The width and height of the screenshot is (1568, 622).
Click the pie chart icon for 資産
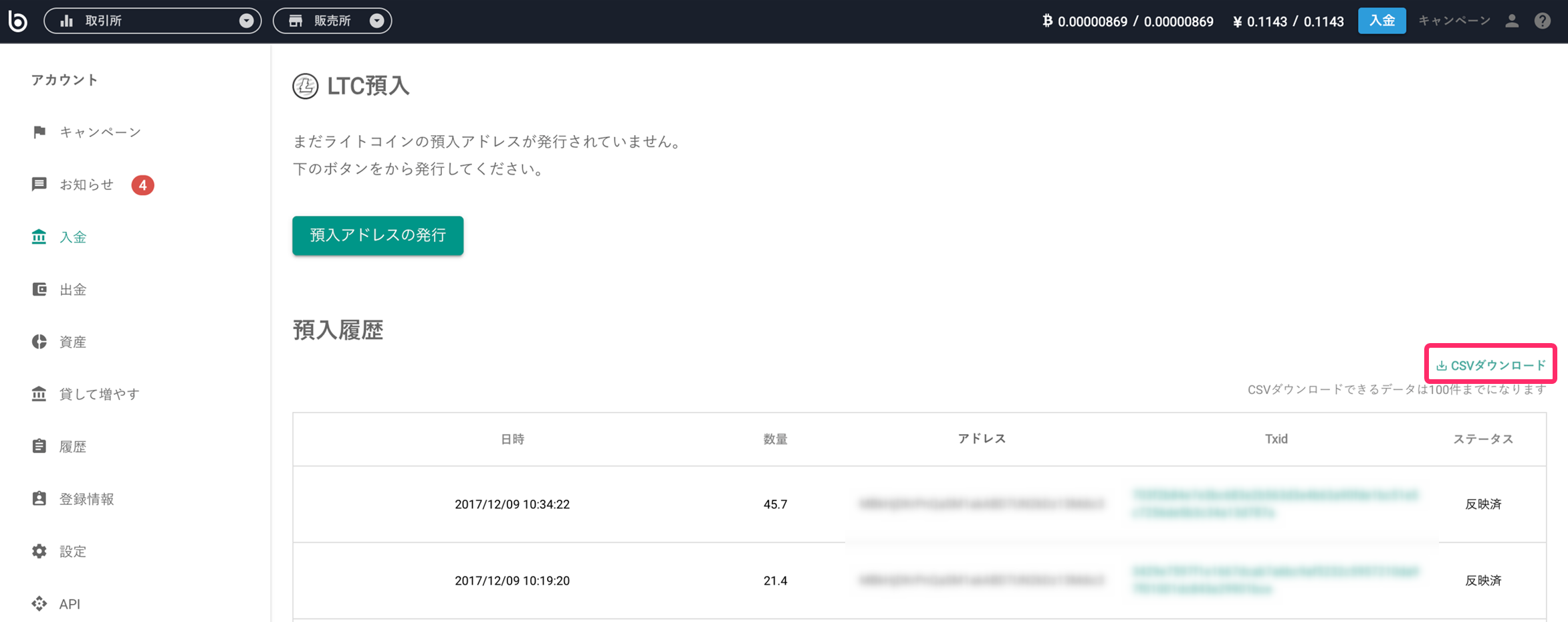(x=39, y=341)
